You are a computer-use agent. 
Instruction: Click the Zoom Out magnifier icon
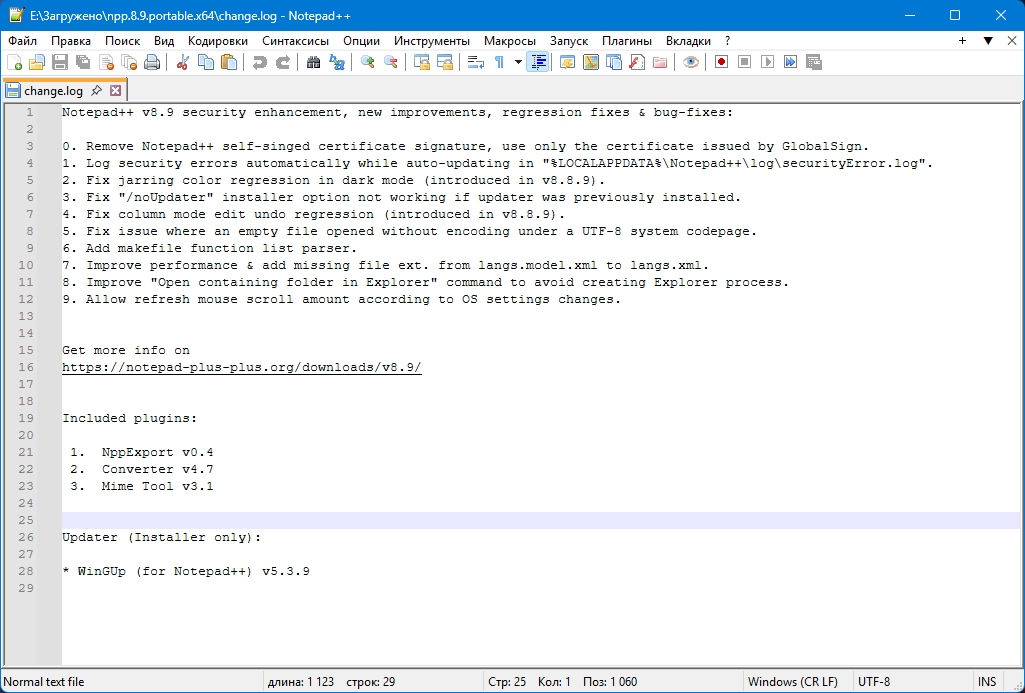[x=391, y=62]
